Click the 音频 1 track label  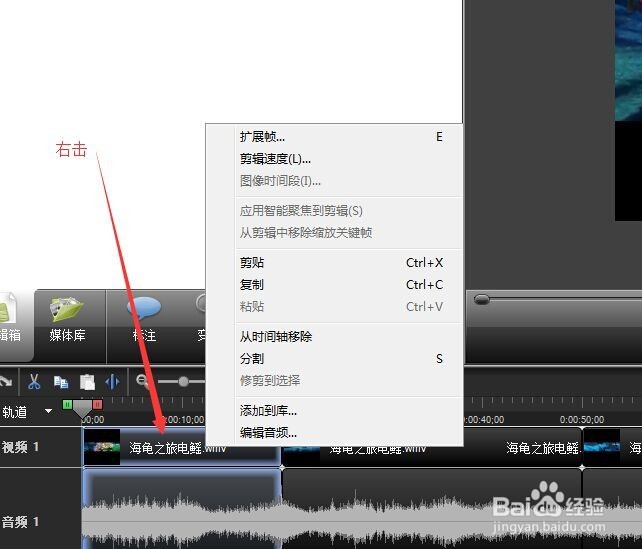click(20, 522)
